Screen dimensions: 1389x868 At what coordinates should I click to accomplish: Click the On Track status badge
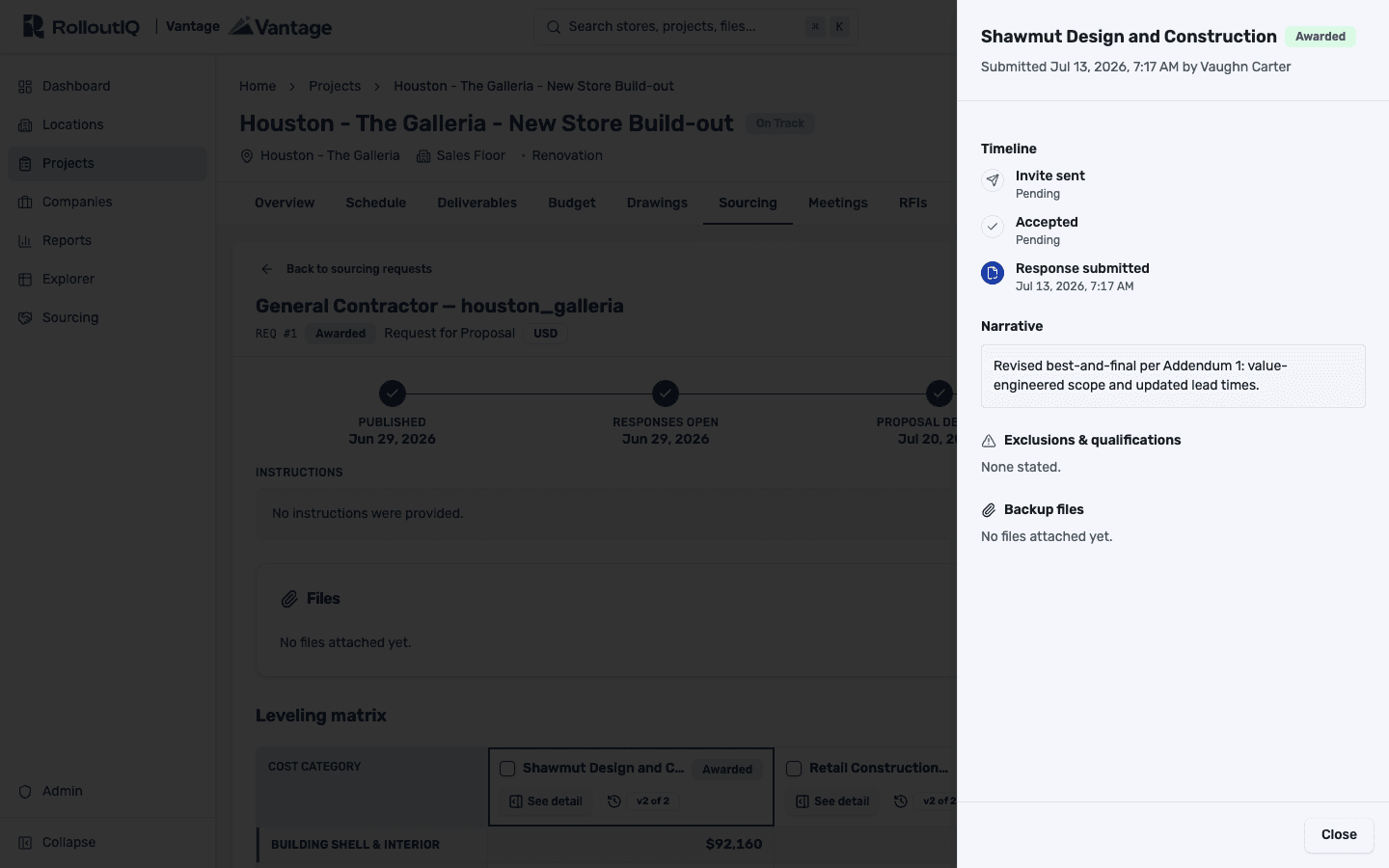coord(779,123)
